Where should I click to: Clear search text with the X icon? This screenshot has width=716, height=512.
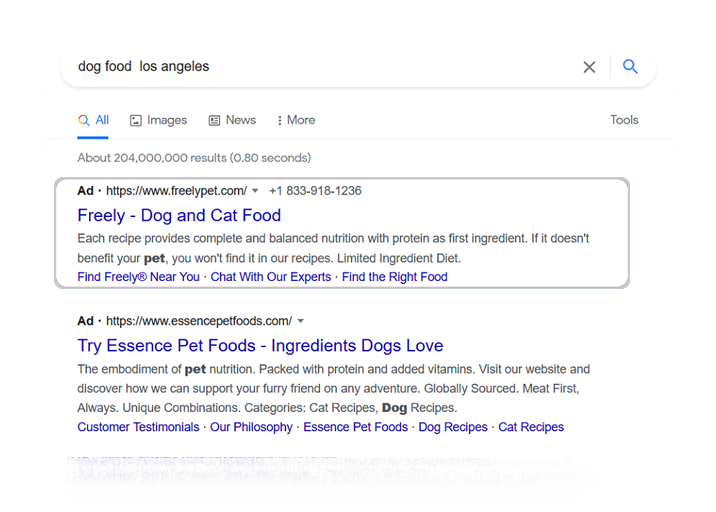coord(589,67)
